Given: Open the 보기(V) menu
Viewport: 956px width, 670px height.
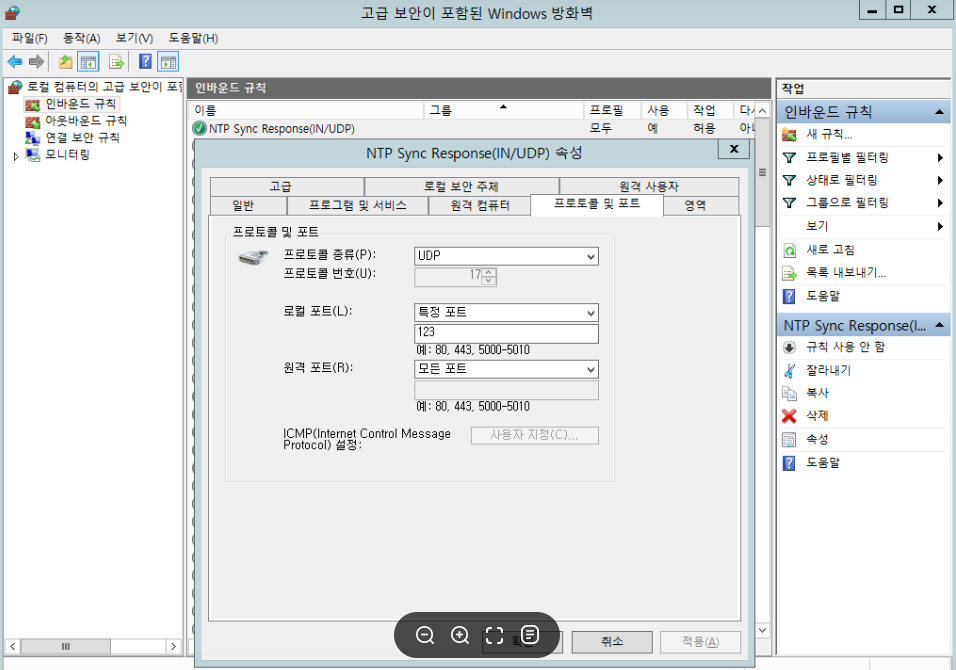Looking at the screenshot, I should click(134, 38).
